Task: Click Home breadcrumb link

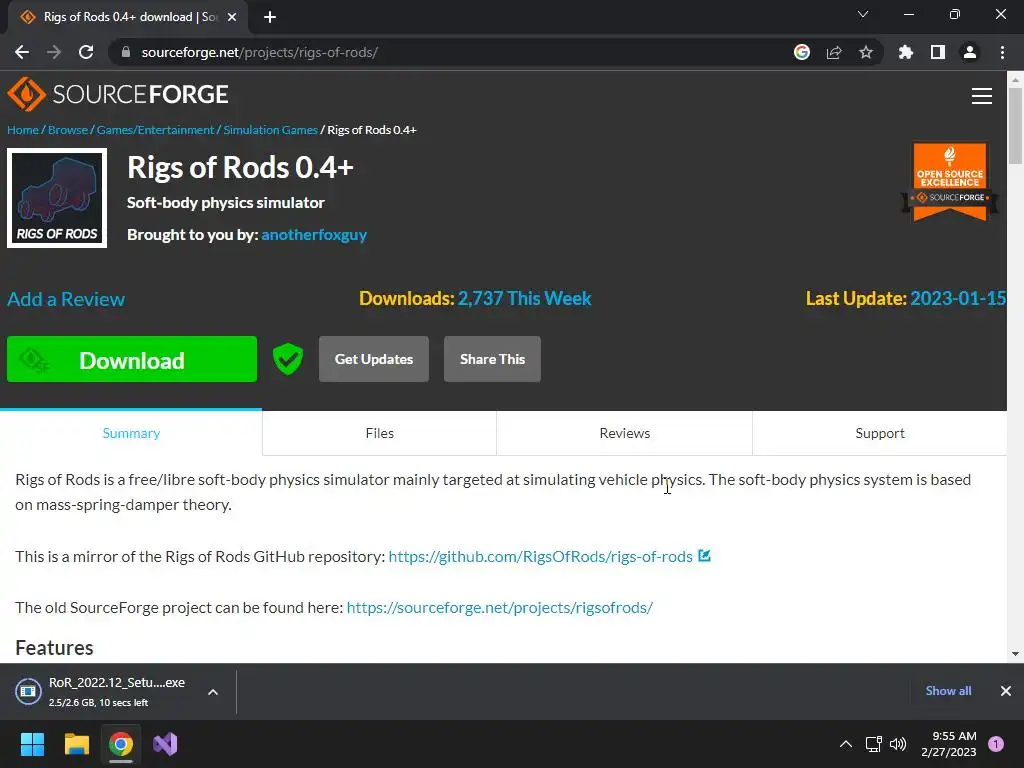Action: coord(23,130)
